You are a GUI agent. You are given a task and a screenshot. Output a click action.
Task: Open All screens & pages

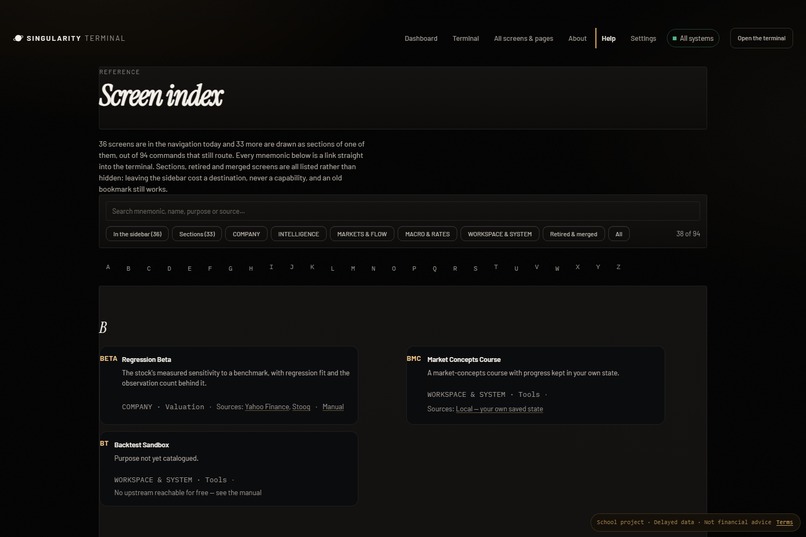tap(523, 39)
